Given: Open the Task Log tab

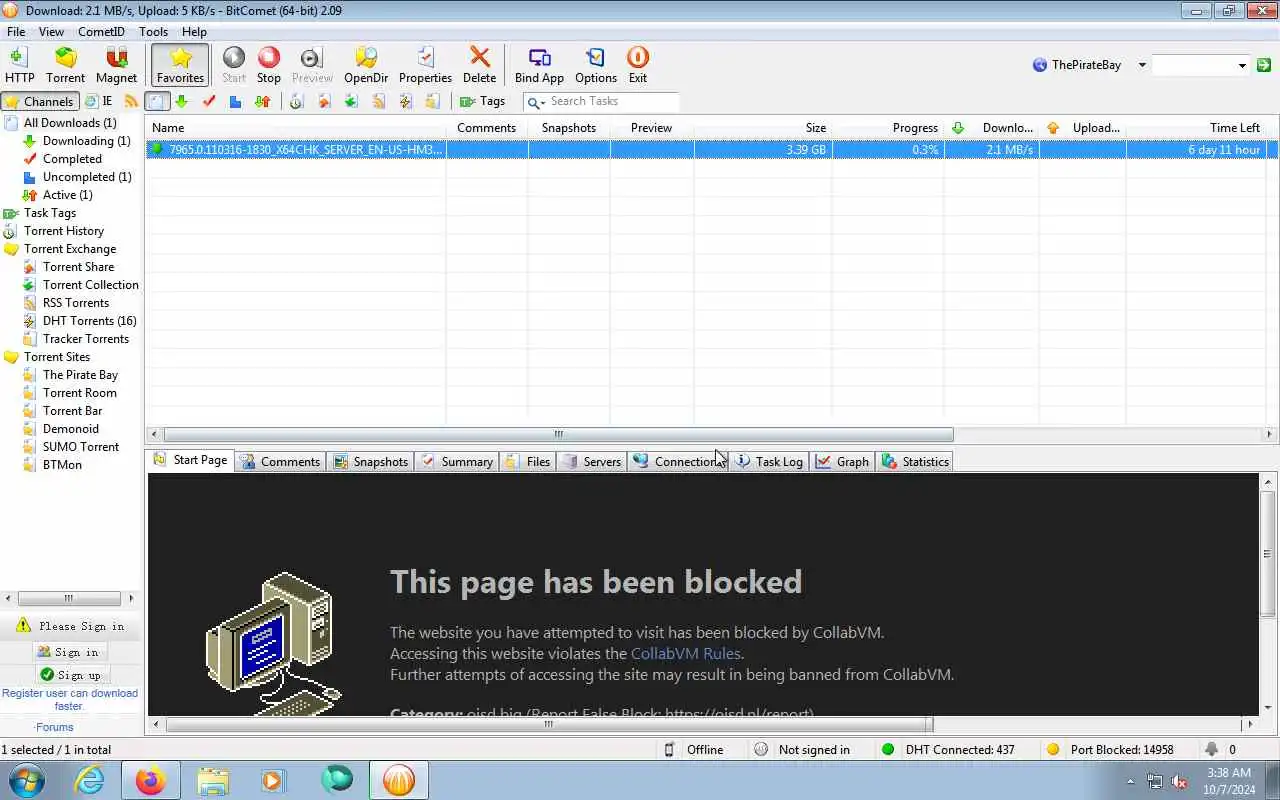Looking at the screenshot, I should (769, 461).
